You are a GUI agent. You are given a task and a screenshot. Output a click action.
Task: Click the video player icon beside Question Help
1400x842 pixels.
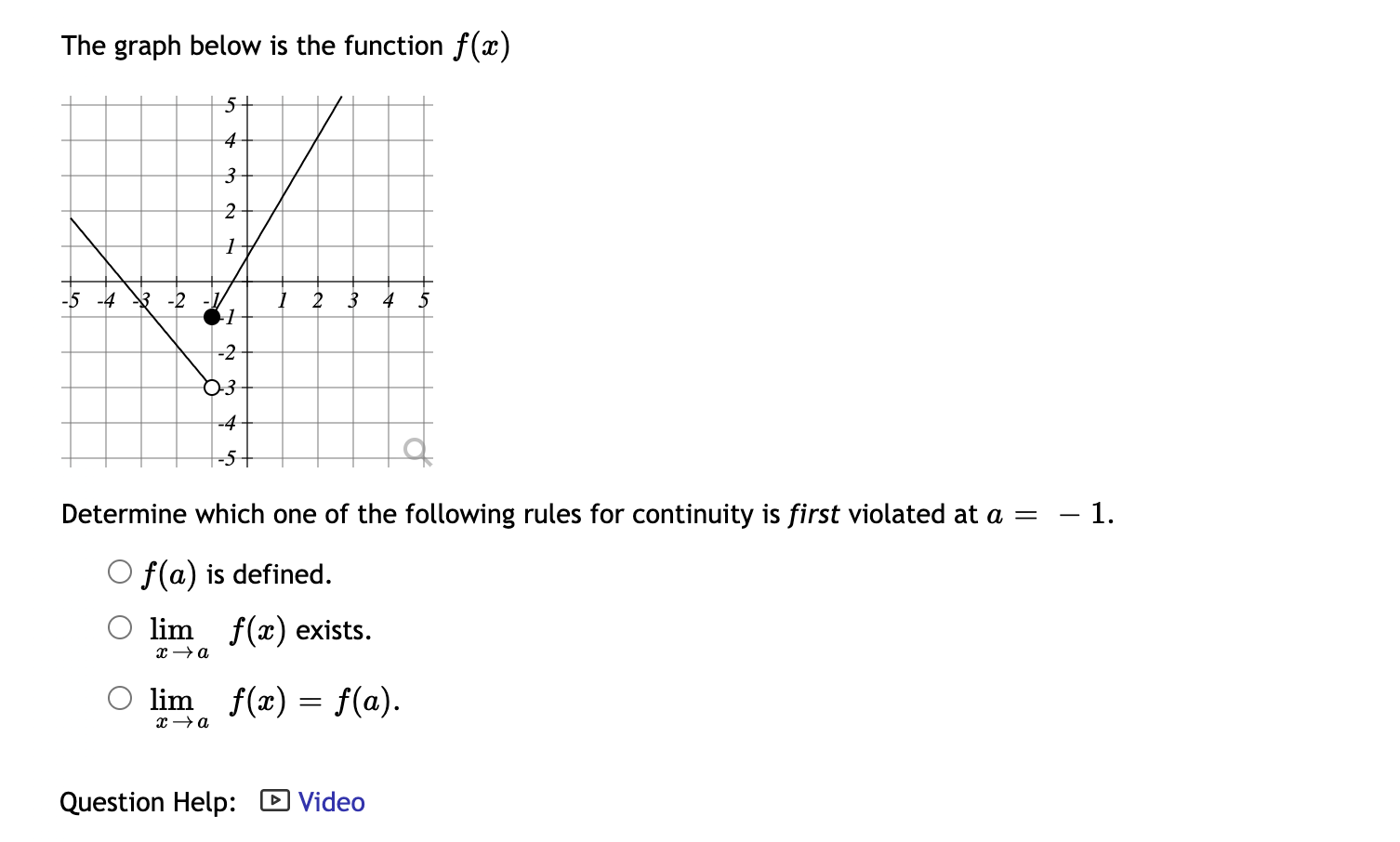[275, 801]
